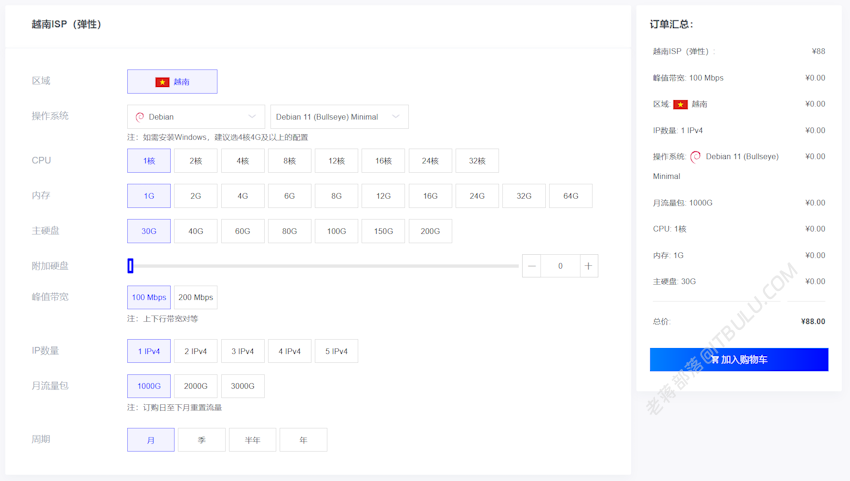Click the 峰值带宽: 100 Mbps summary line
This screenshot has width=850, height=481.
tap(688, 78)
